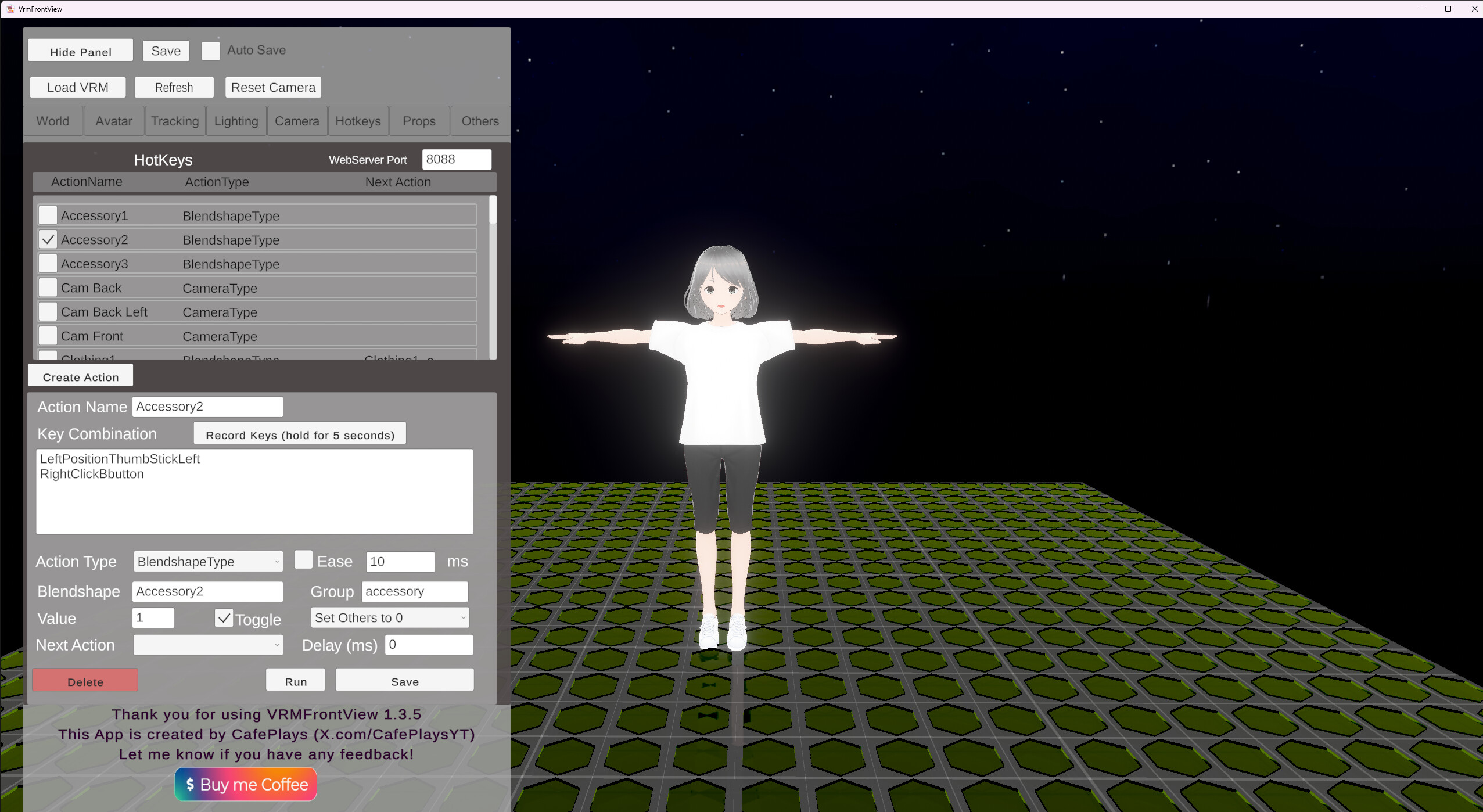The height and width of the screenshot is (812, 1483).
Task: Switch to the Lighting tab
Action: click(235, 121)
